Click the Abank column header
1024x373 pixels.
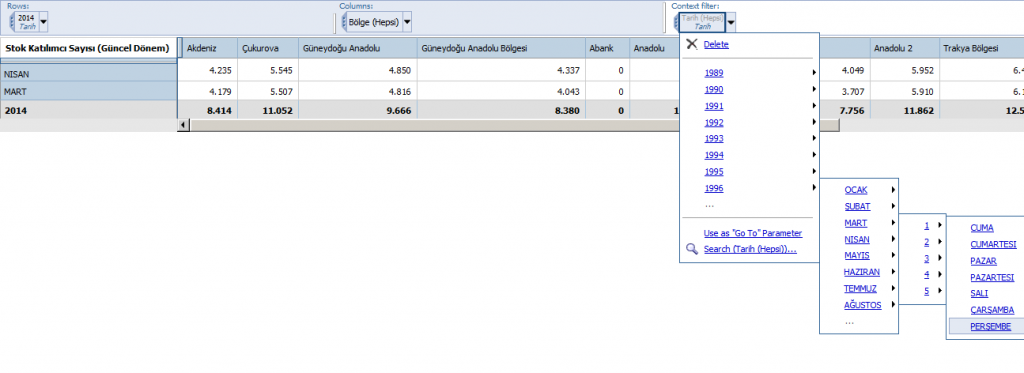click(x=607, y=48)
